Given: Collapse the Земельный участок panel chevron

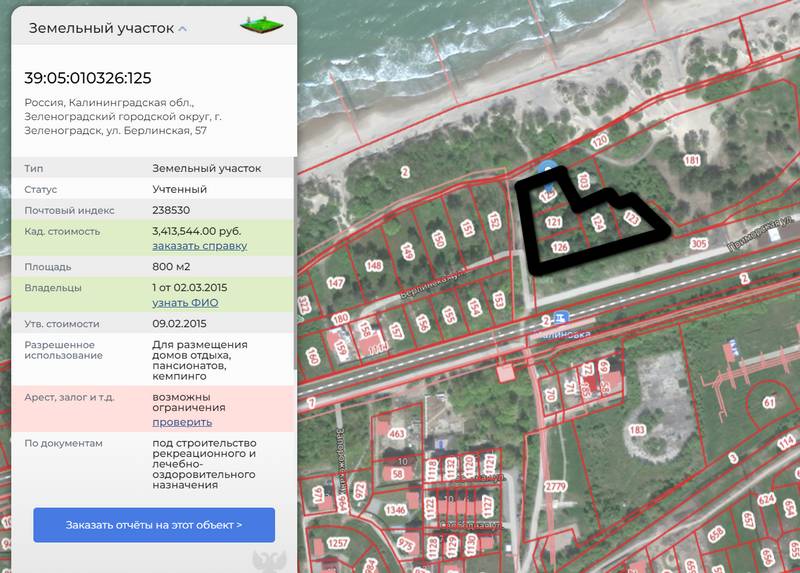Looking at the screenshot, I should tap(182, 29).
